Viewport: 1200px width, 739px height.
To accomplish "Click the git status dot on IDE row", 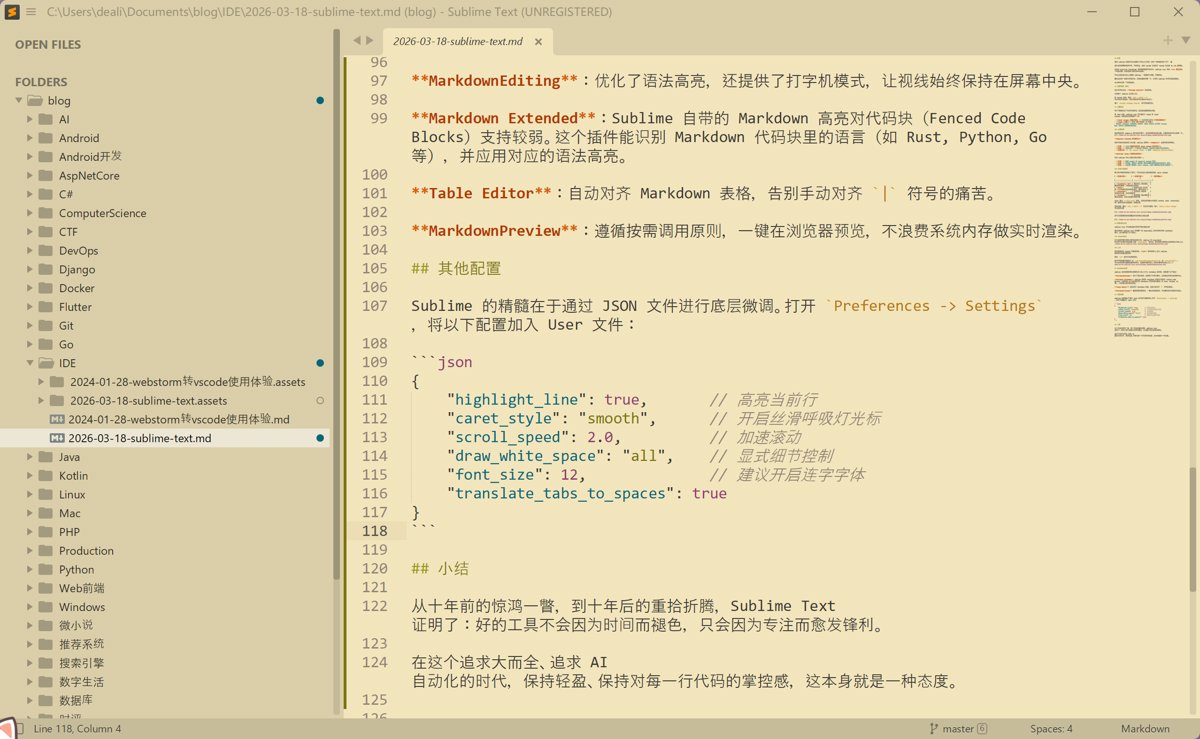I will pos(320,363).
